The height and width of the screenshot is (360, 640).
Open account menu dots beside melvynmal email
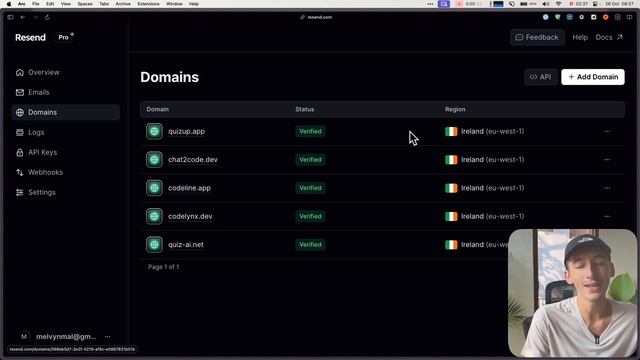(x=107, y=337)
